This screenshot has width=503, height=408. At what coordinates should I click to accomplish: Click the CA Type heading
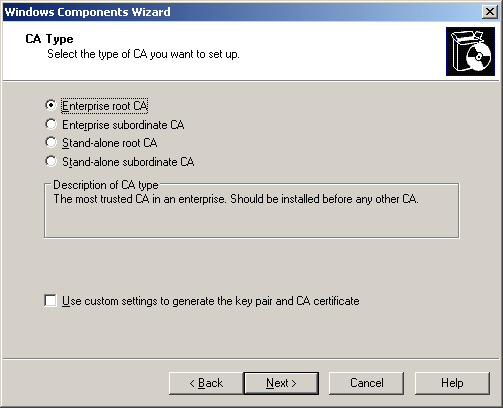tap(49, 39)
